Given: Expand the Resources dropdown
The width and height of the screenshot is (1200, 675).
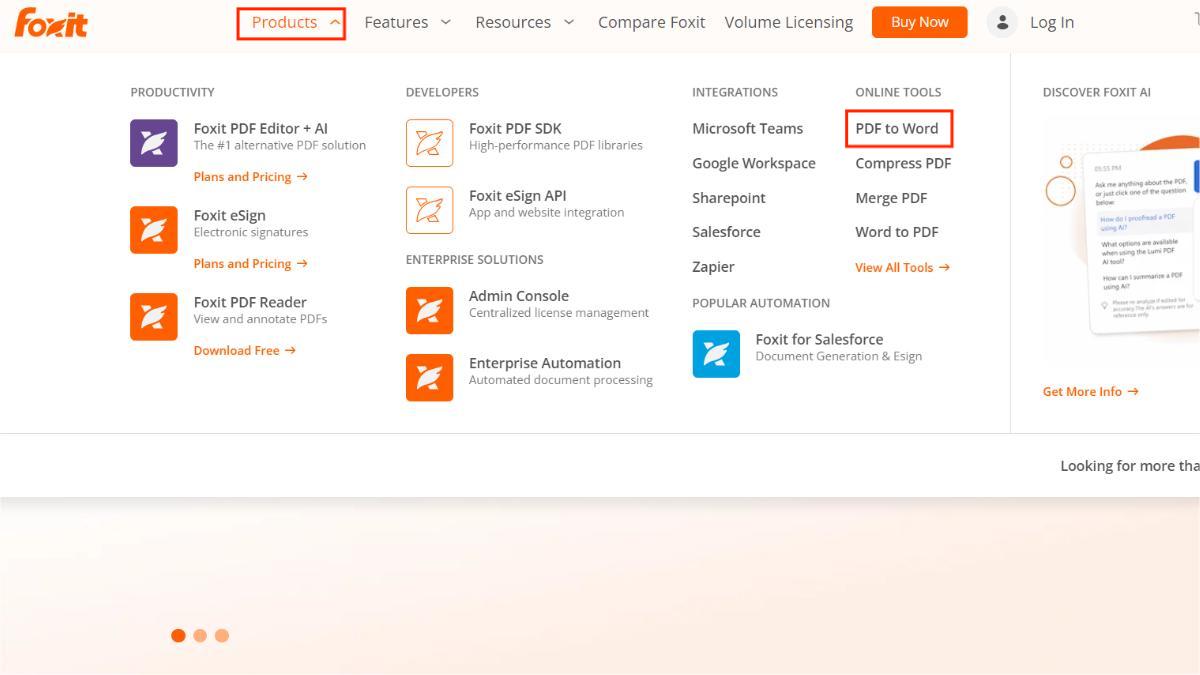Looking at the screenshot, I should pos(525,22).
